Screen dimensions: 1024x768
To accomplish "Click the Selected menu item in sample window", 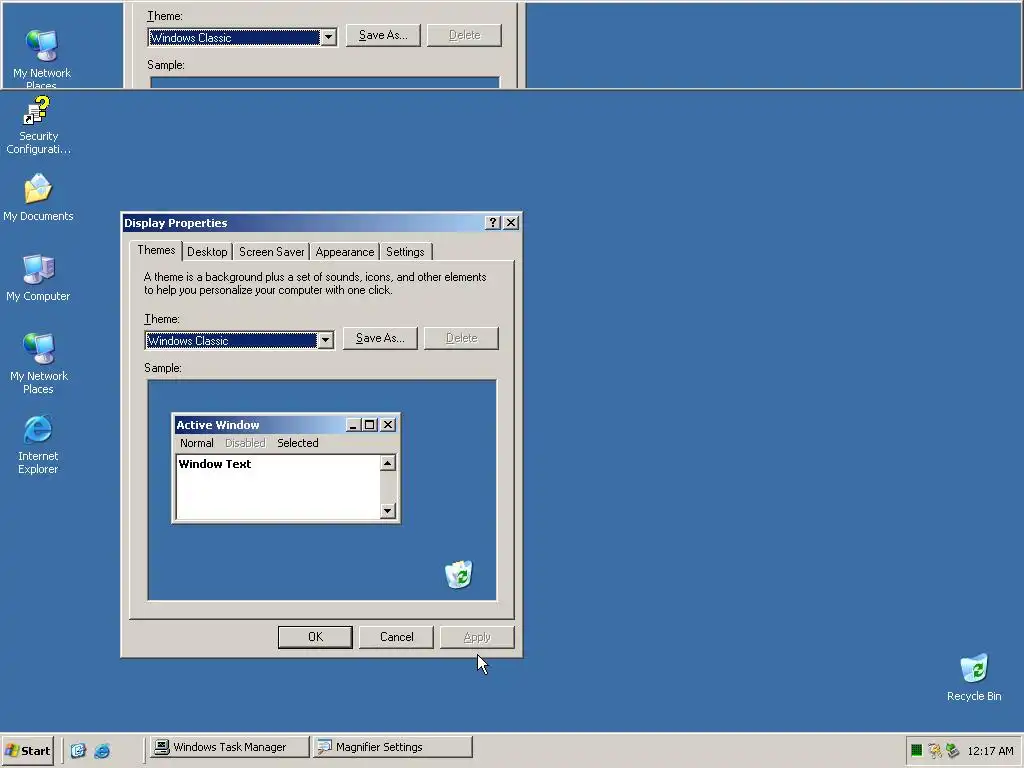I will tap(298, 443).
